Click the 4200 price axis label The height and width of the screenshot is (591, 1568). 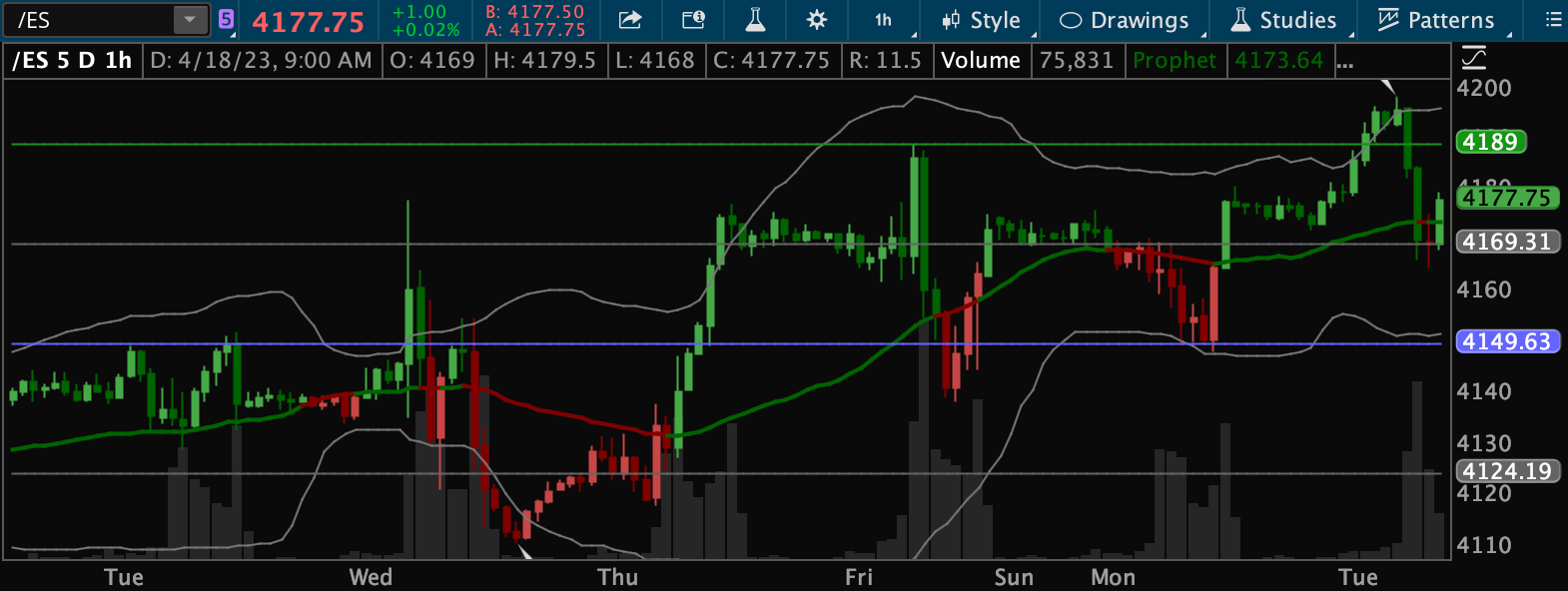click(1484, 88)
